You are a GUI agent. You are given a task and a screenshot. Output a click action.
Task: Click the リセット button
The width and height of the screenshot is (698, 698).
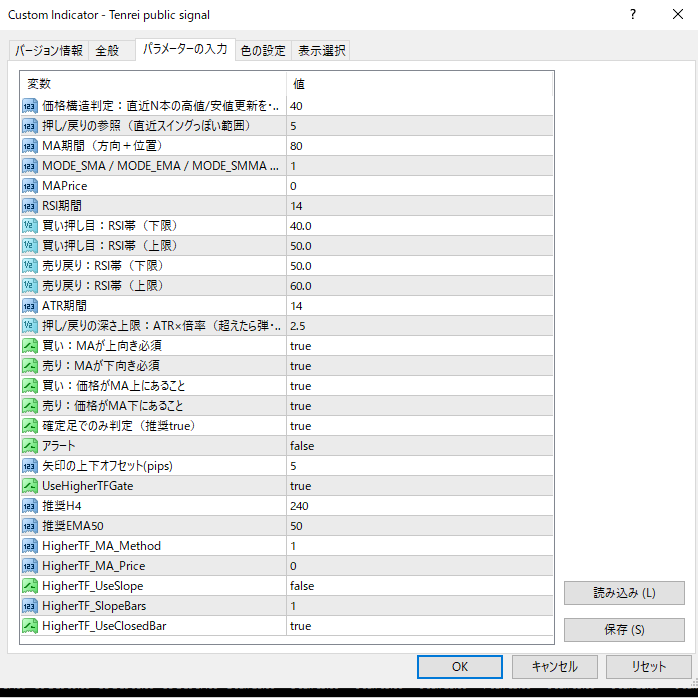tap(649, 666)
